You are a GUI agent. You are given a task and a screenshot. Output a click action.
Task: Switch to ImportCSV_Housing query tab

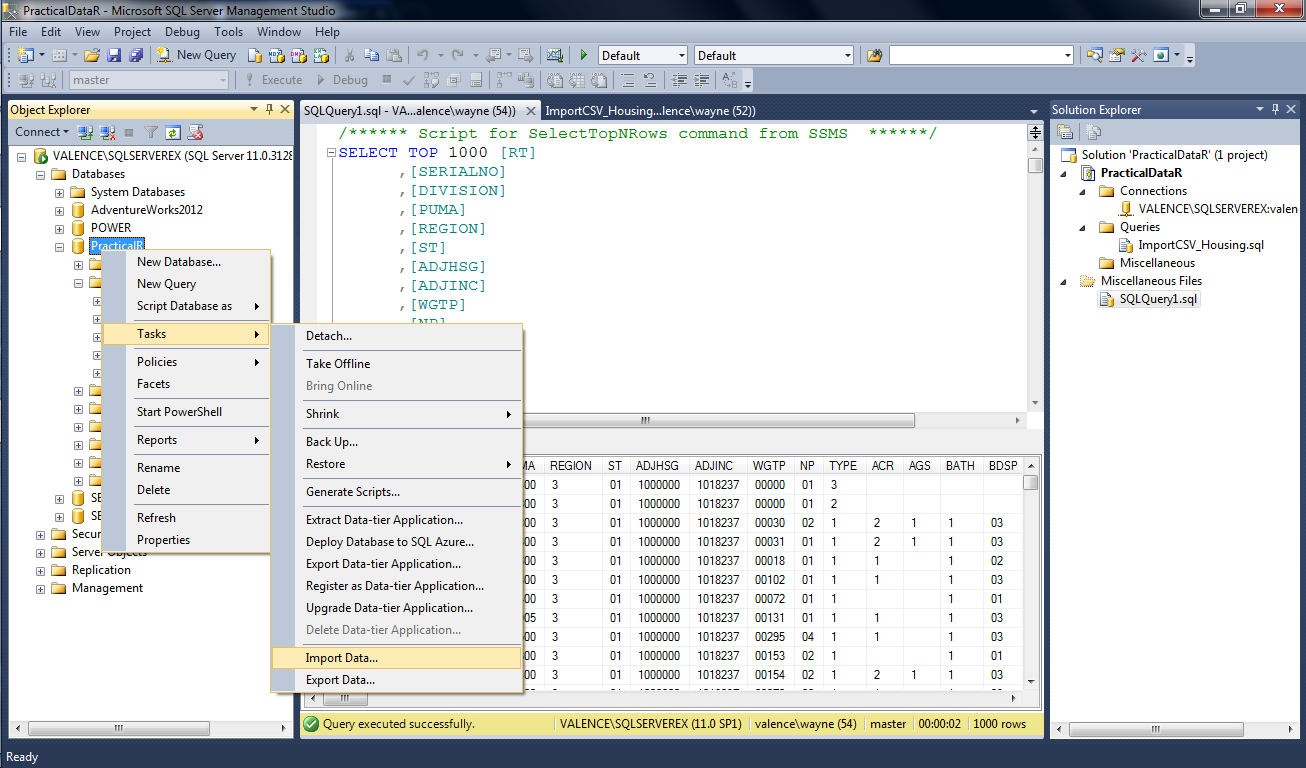pos(651,111)
